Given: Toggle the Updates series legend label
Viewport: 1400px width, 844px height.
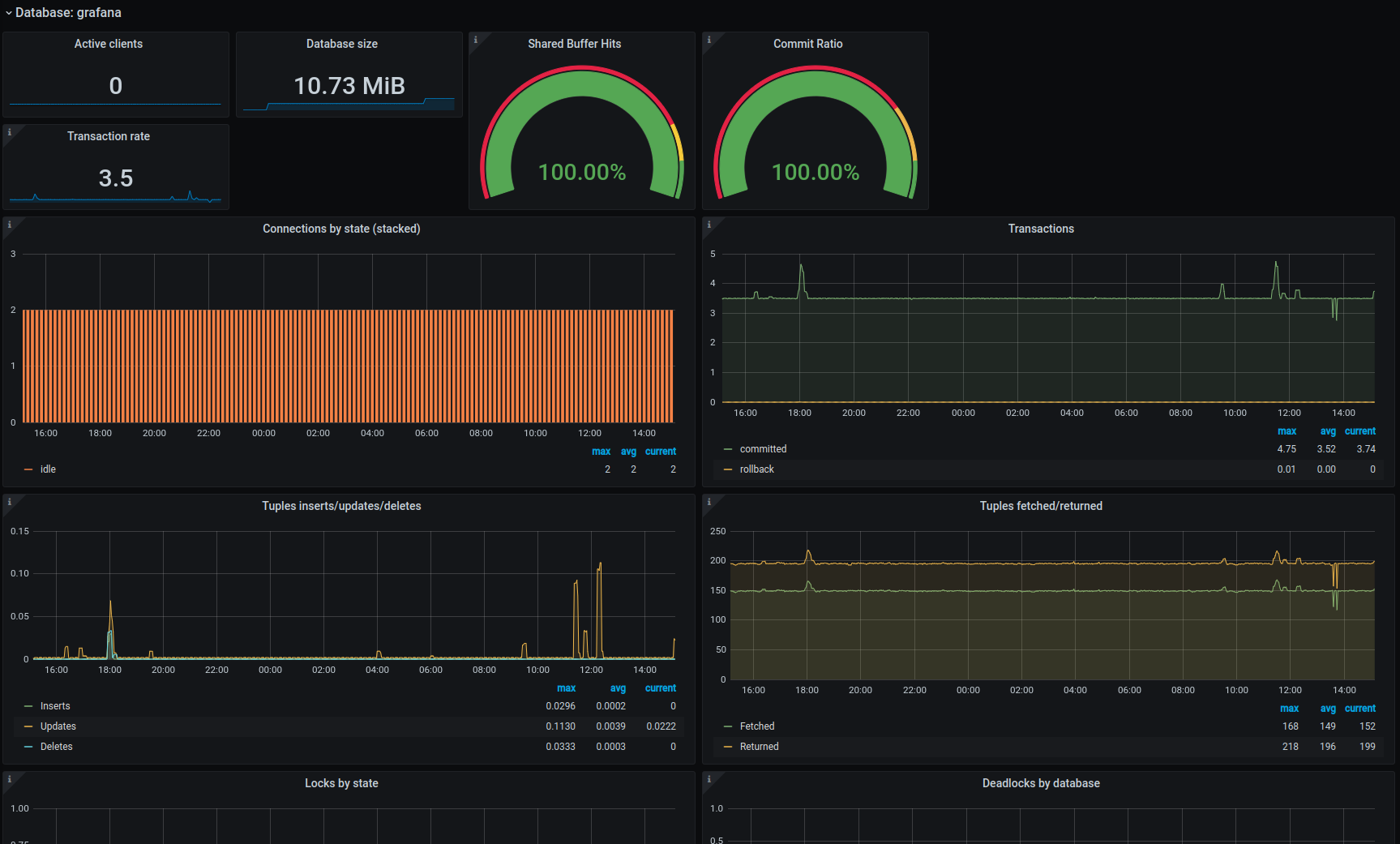Looking at the screenshot, I should [x=58, y=726].
